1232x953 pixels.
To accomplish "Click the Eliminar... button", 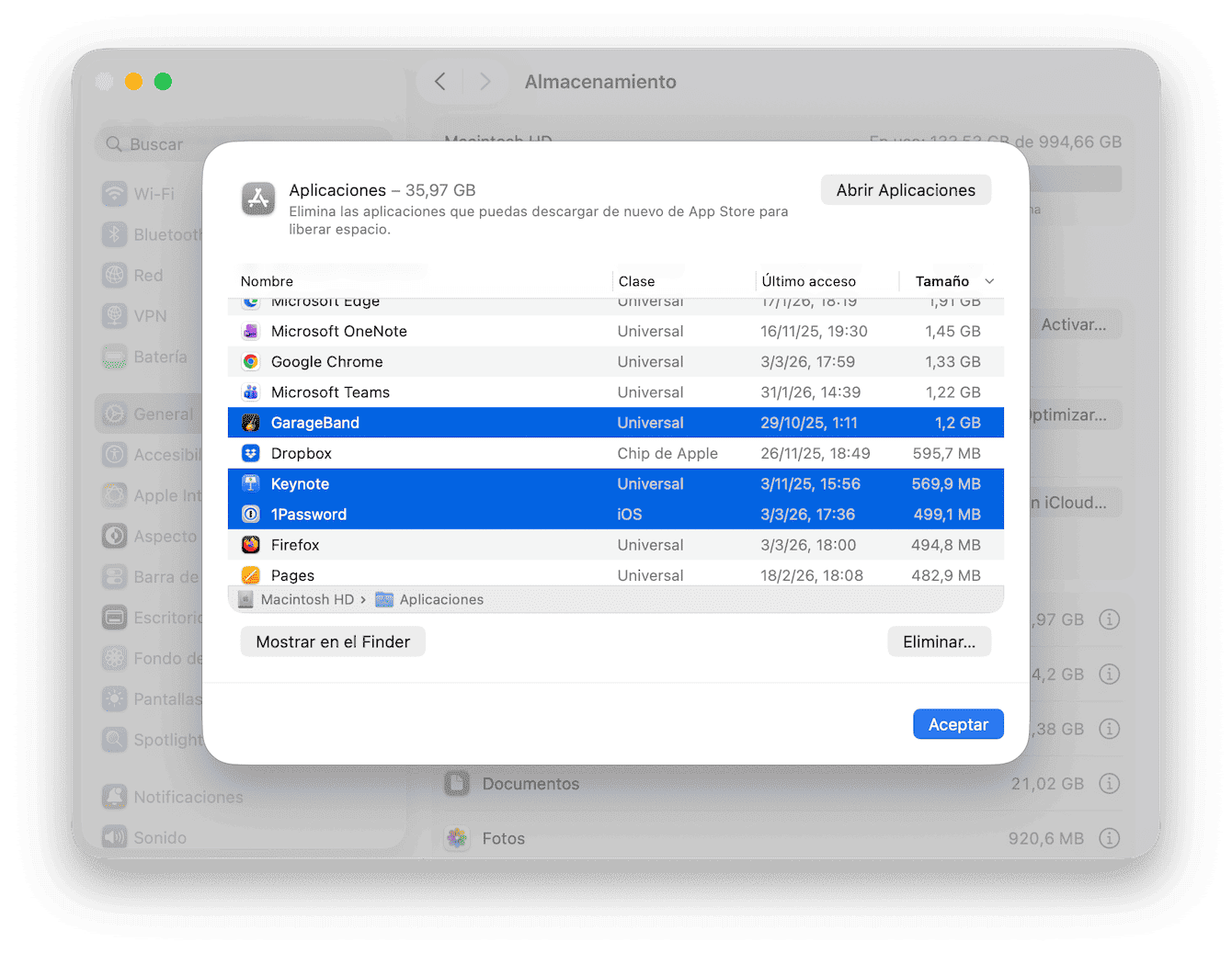I will coord(939,641).
